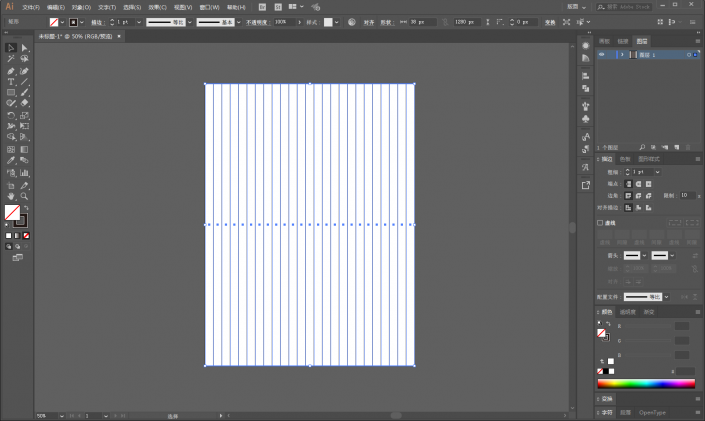Select the Artboard tool

coord(11,185)
